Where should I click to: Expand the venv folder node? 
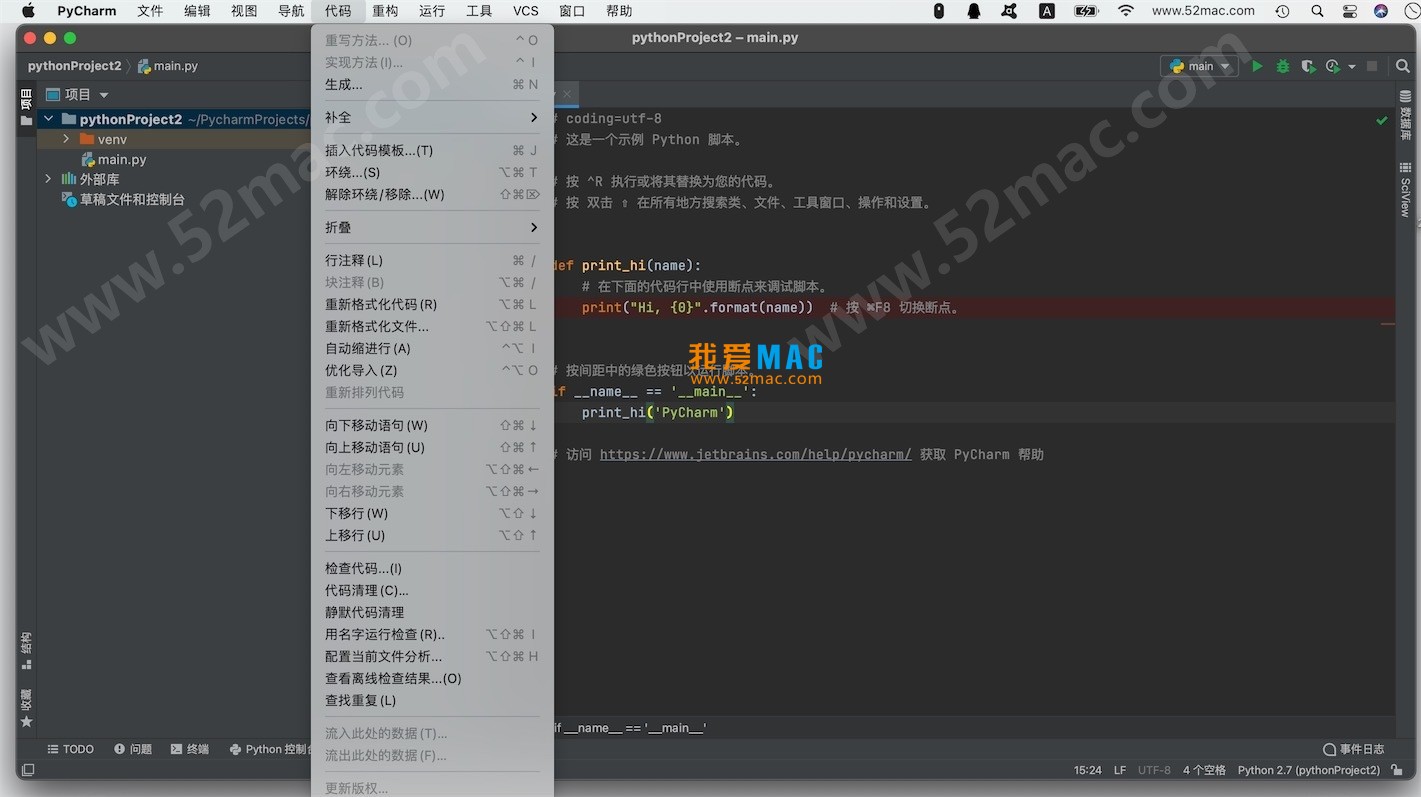coord(66,139)
